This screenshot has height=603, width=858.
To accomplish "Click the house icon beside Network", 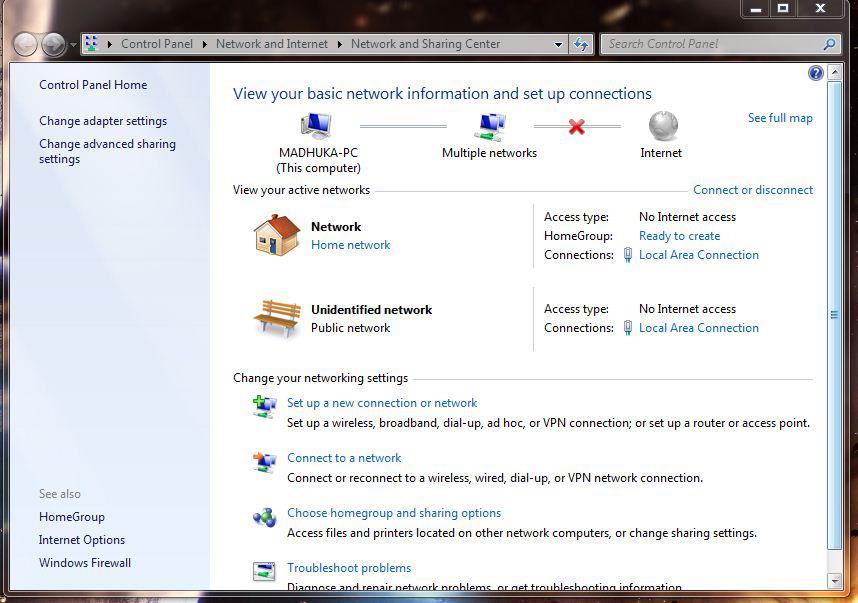I will [275, 235].
